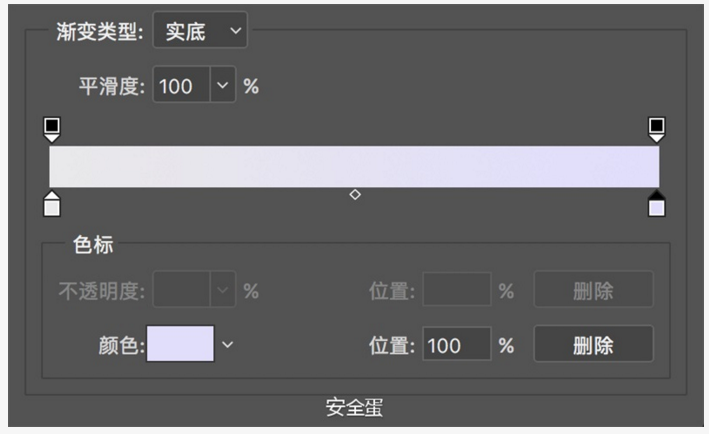Select the white left color stop

52,205
